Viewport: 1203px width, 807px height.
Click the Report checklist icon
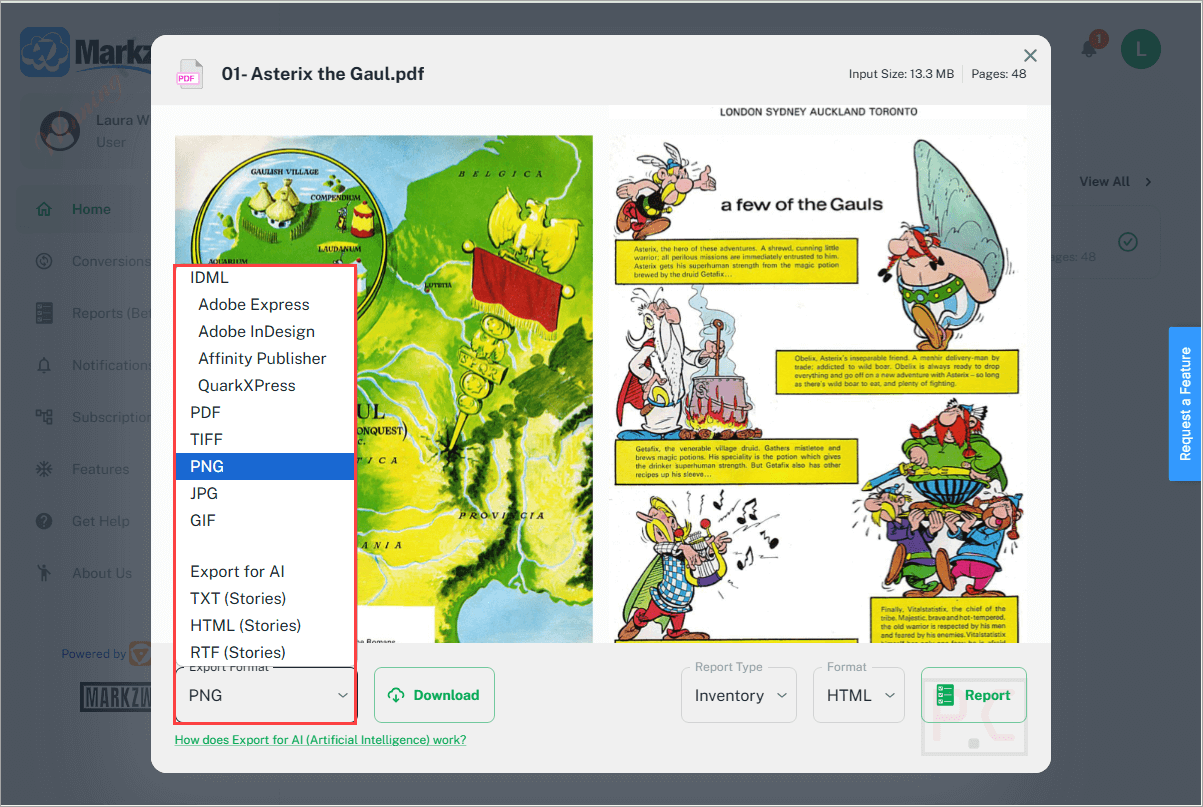[945, 695]
